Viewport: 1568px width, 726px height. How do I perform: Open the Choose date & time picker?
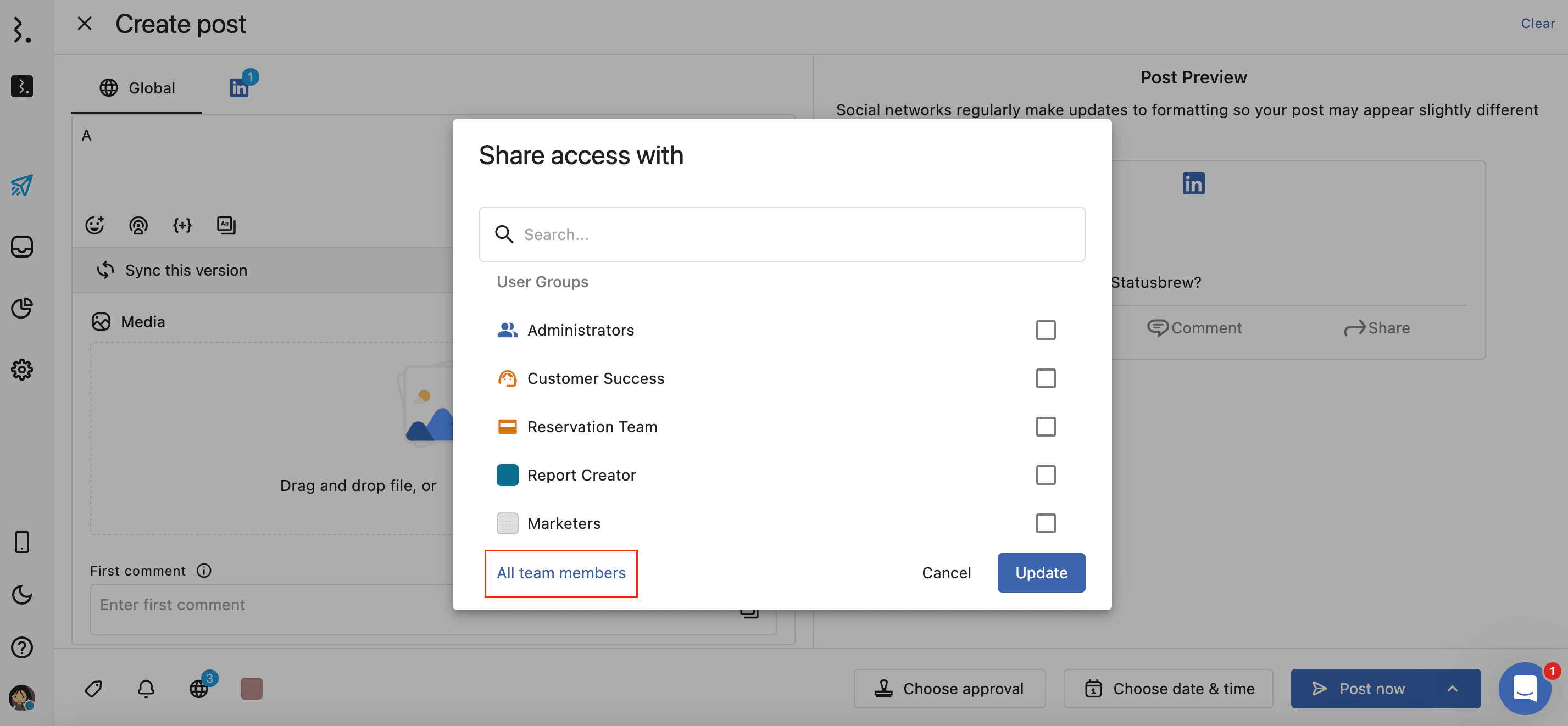pyautogui.click(x=1168, y=688)
